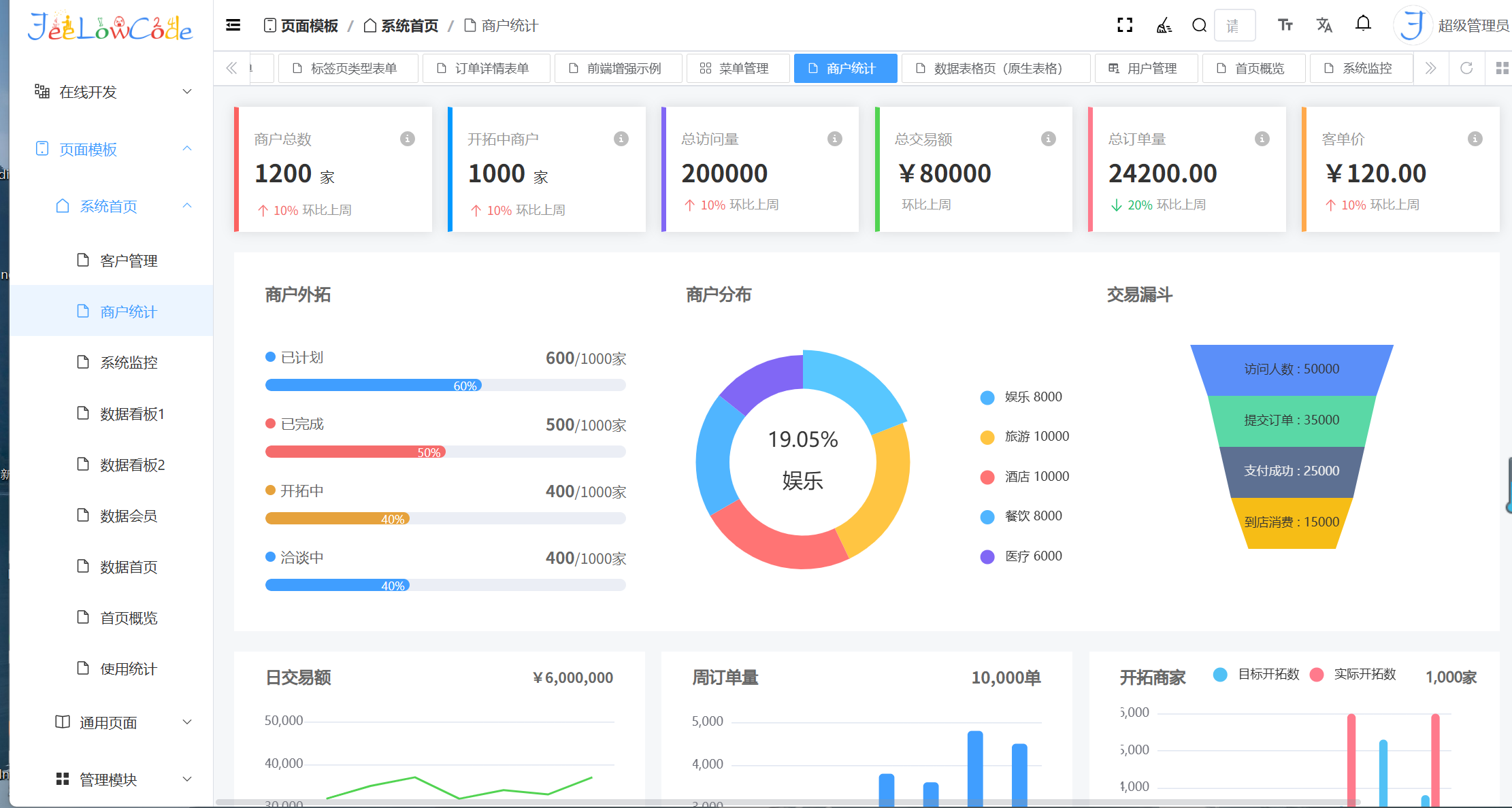Toggle 酒店 10000 legend item

1025,477
